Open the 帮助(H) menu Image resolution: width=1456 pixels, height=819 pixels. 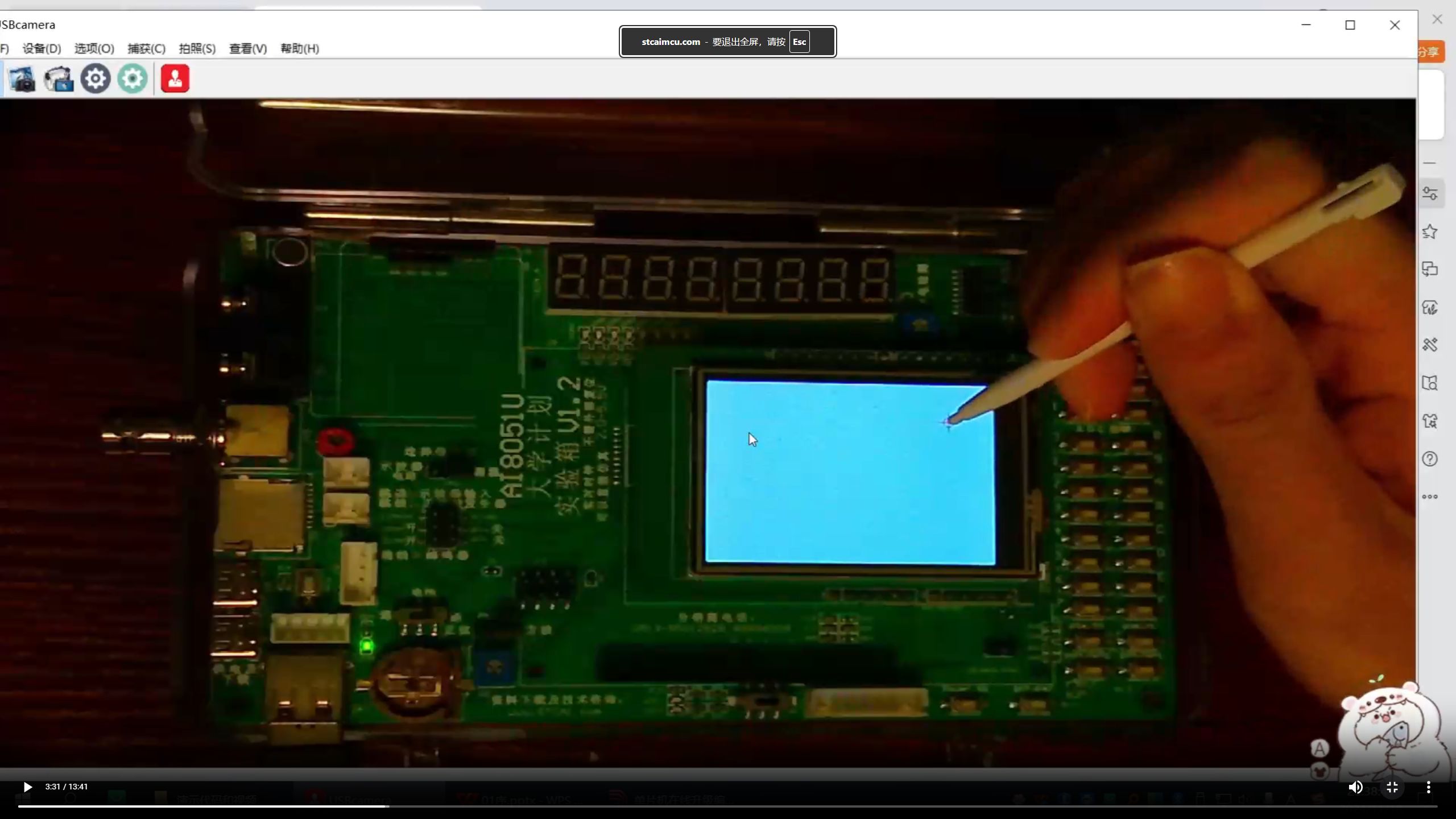pos(299,48)
